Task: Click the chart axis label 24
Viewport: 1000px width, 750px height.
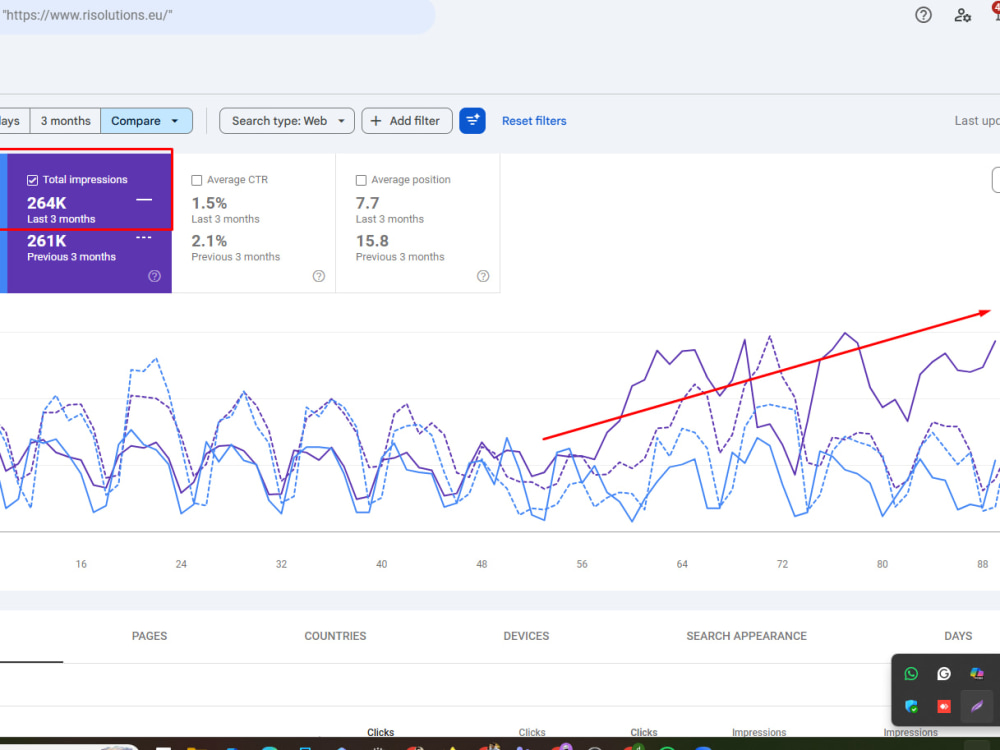Action: (181, 564)
